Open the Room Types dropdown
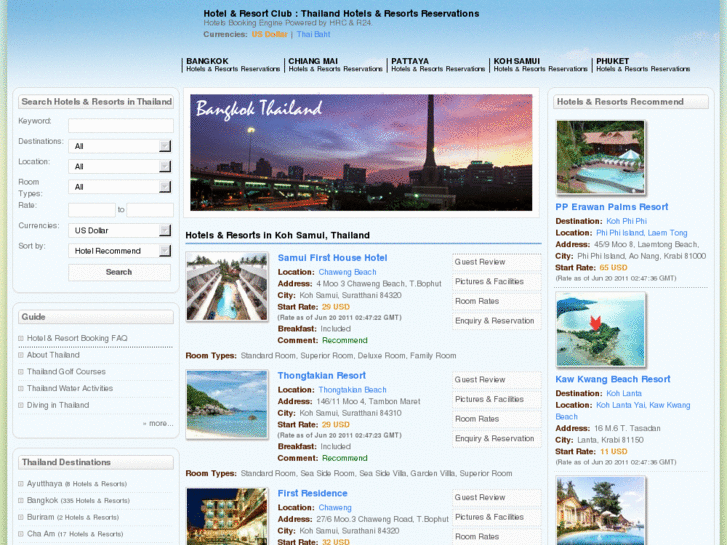The width and height of the screenshot is (727, 545). 120,187
